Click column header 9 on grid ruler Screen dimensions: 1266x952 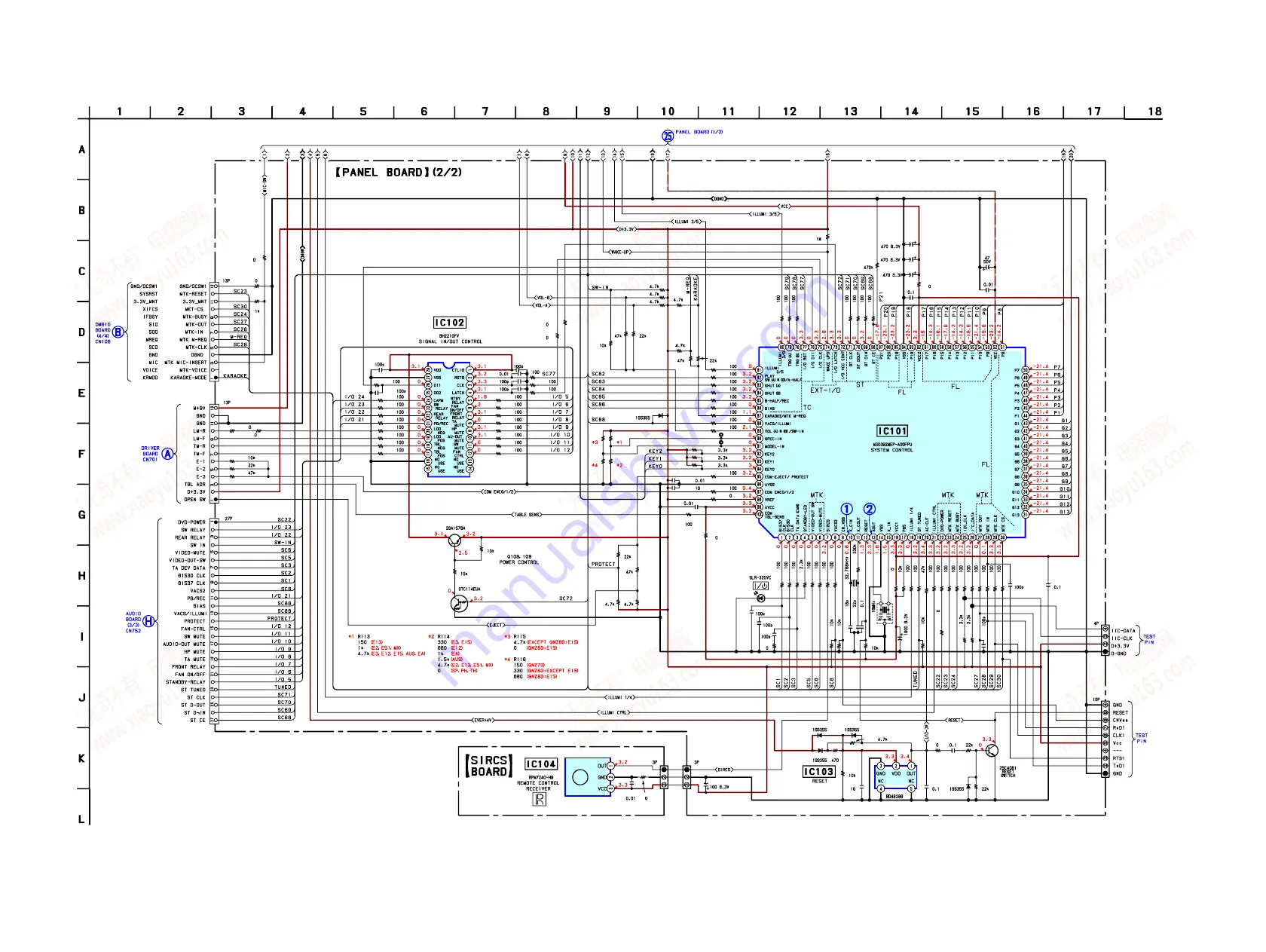point(607,112)
